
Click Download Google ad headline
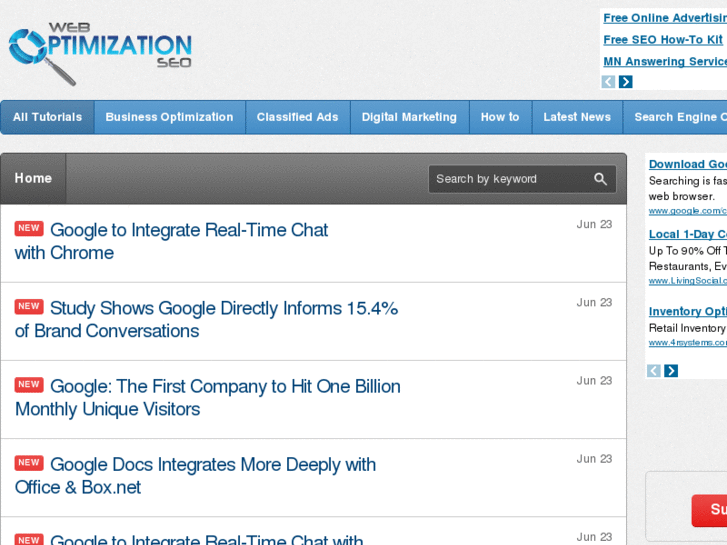tap(688, 164)
